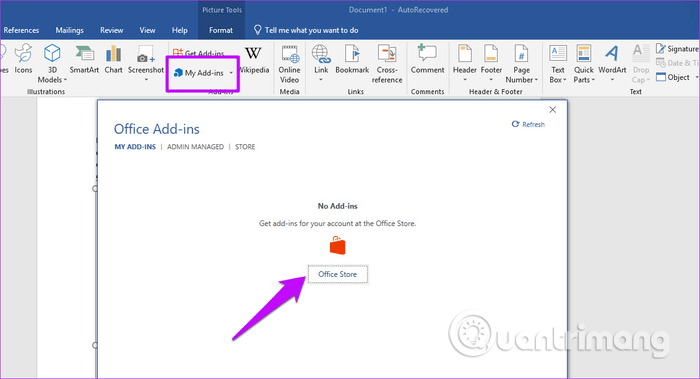Expand the WordArt dropdown arrow

click(612, 80)
